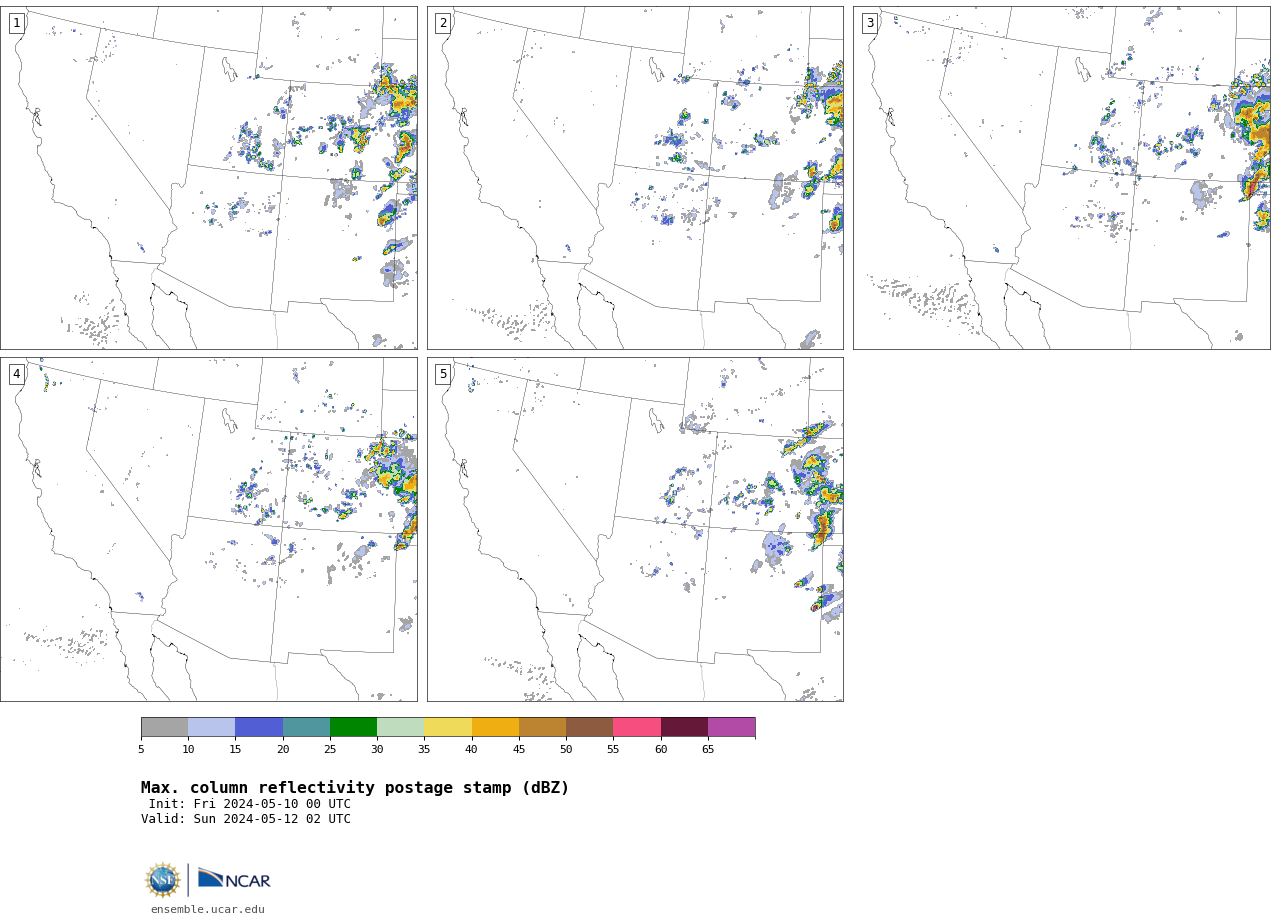Click the colorbar tick label 30
Viewport: 1280px width, 920px height.
(x=377, y=749)
